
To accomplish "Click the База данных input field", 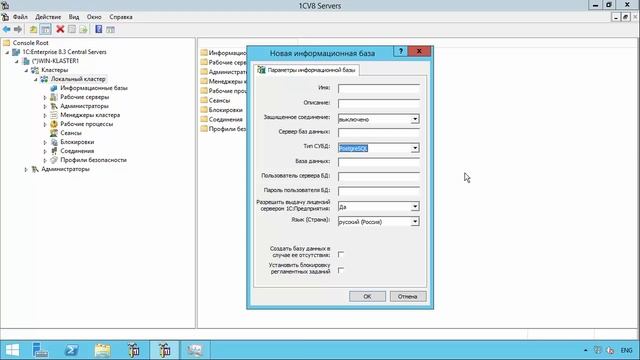I will point(378,162).
